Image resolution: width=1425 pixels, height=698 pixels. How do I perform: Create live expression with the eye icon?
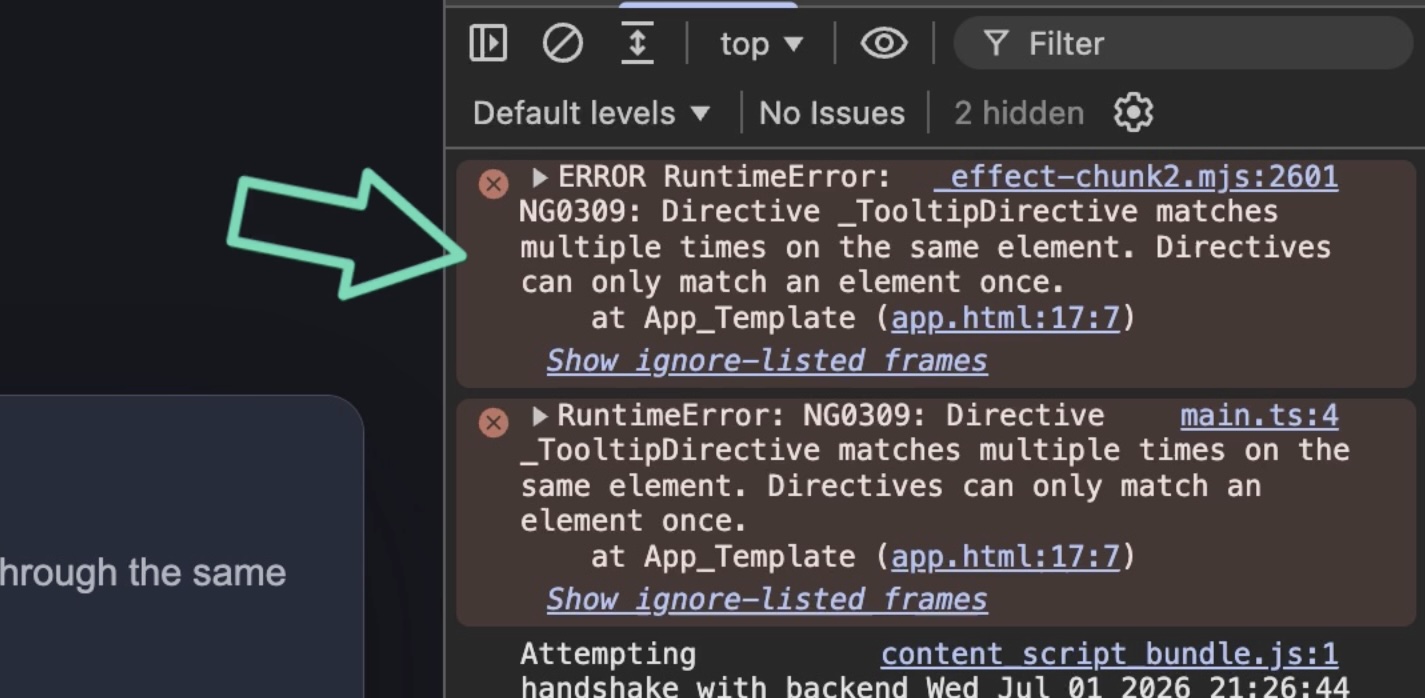(x=884, y=43)
